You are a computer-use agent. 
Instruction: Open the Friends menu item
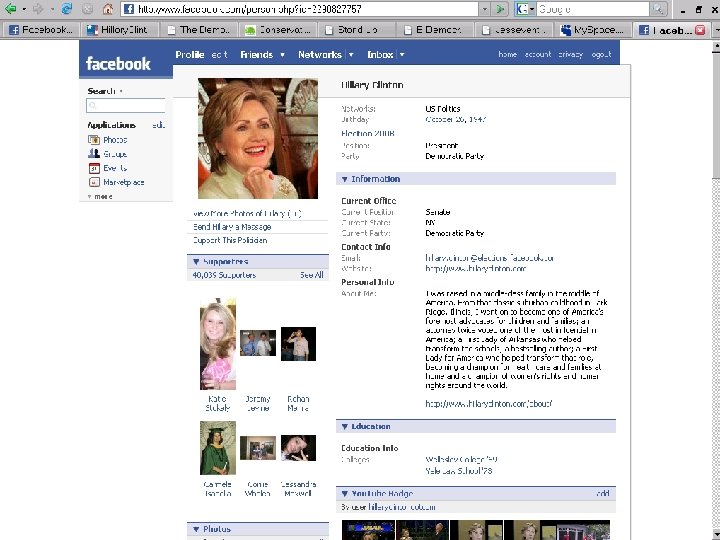pyautogui.click(x=256, y=55)
